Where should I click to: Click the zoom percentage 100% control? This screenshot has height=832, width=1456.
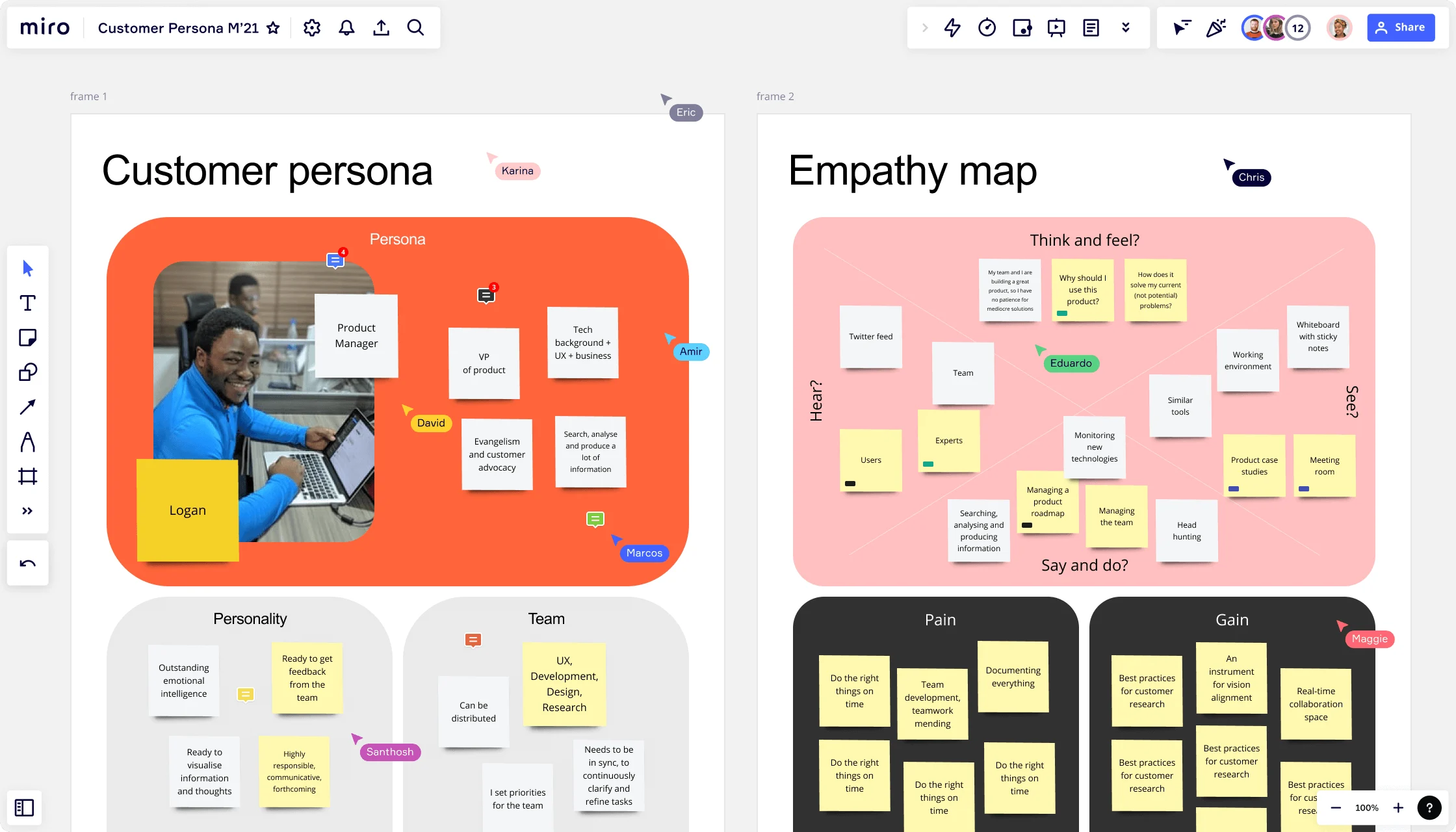coord(1366,808)
